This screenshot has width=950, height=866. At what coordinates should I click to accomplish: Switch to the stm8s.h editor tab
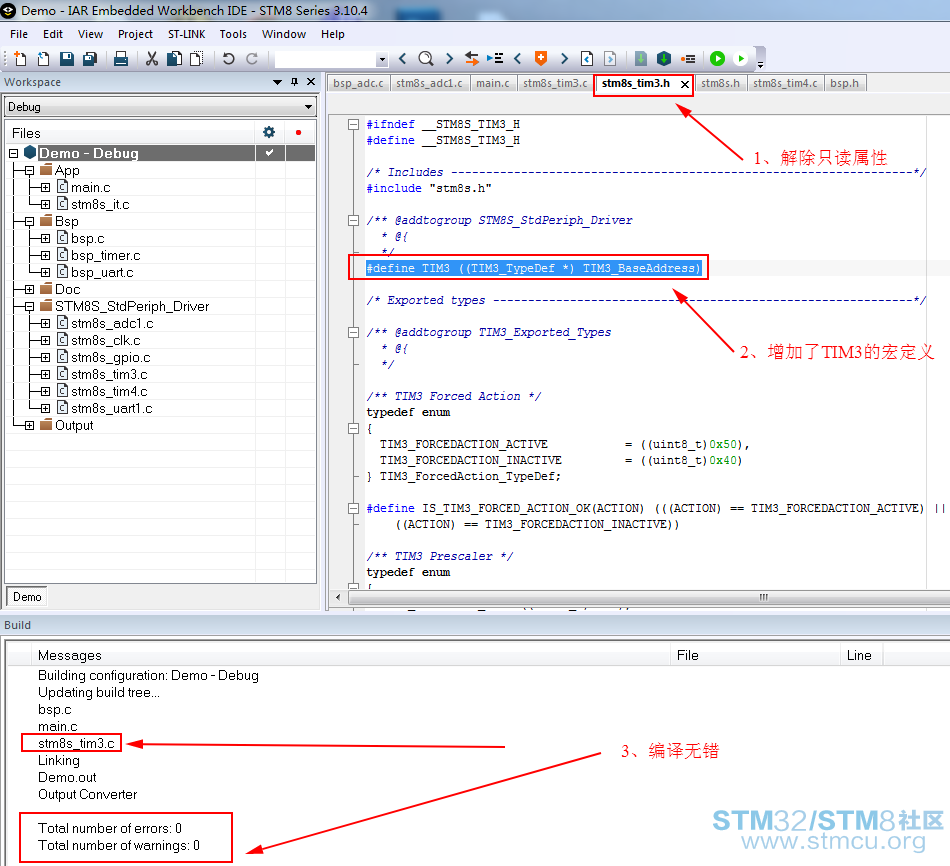pos(720,83)
